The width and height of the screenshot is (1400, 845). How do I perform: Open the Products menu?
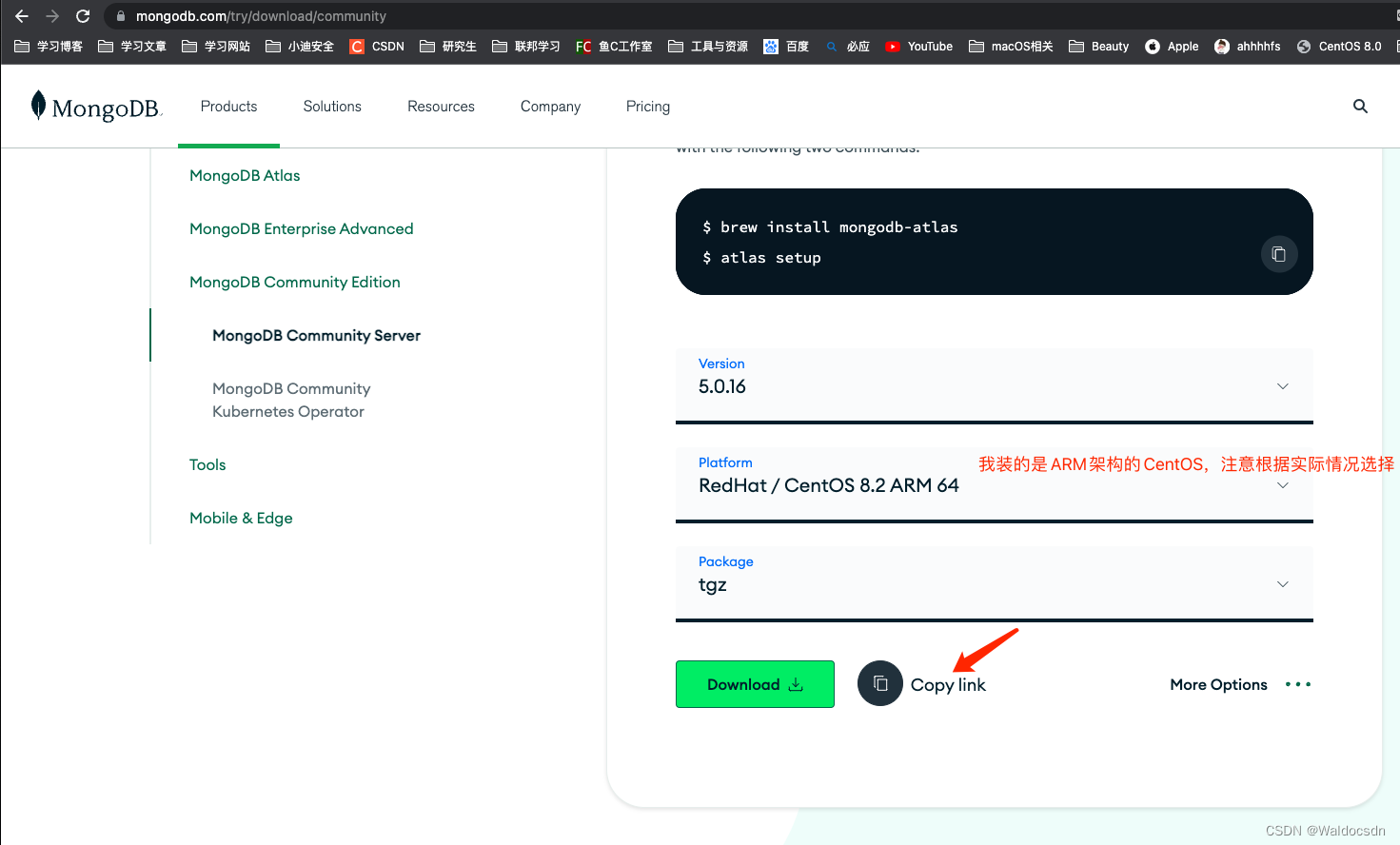228,107
